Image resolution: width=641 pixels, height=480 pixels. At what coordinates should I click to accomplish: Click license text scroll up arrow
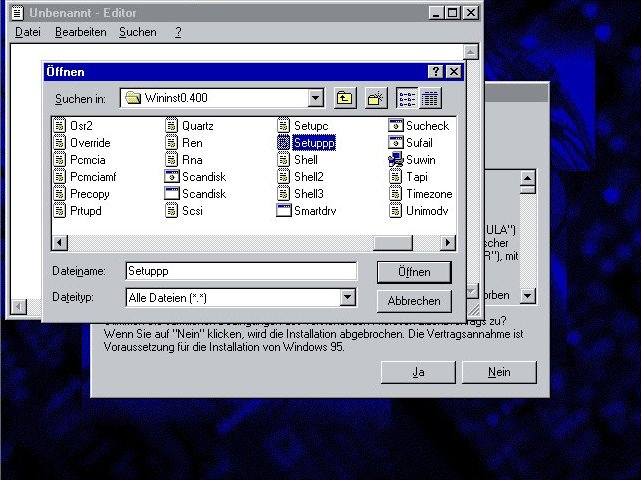[528, 178]
